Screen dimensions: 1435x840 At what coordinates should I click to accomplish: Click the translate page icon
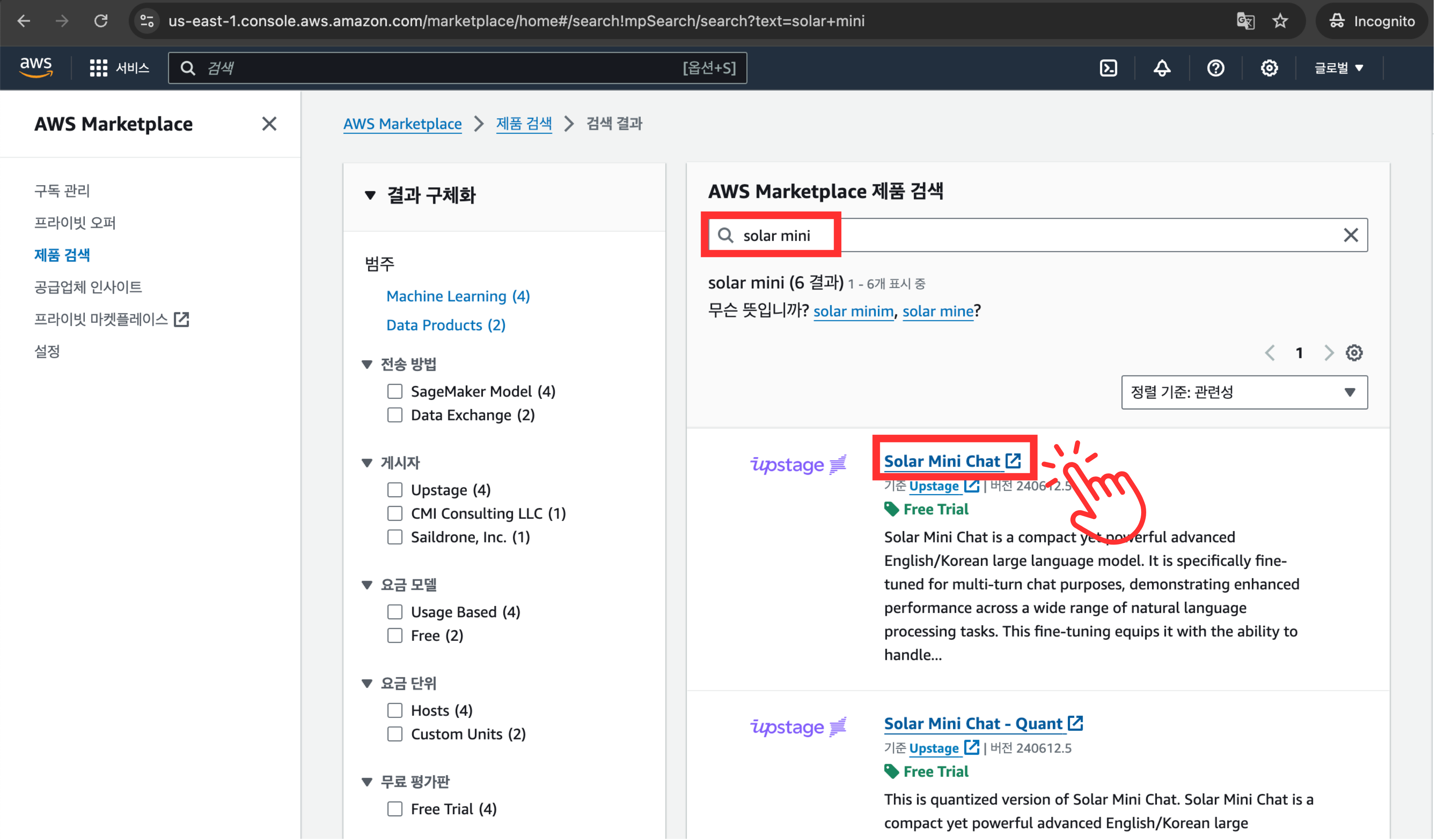(1245, 21)
